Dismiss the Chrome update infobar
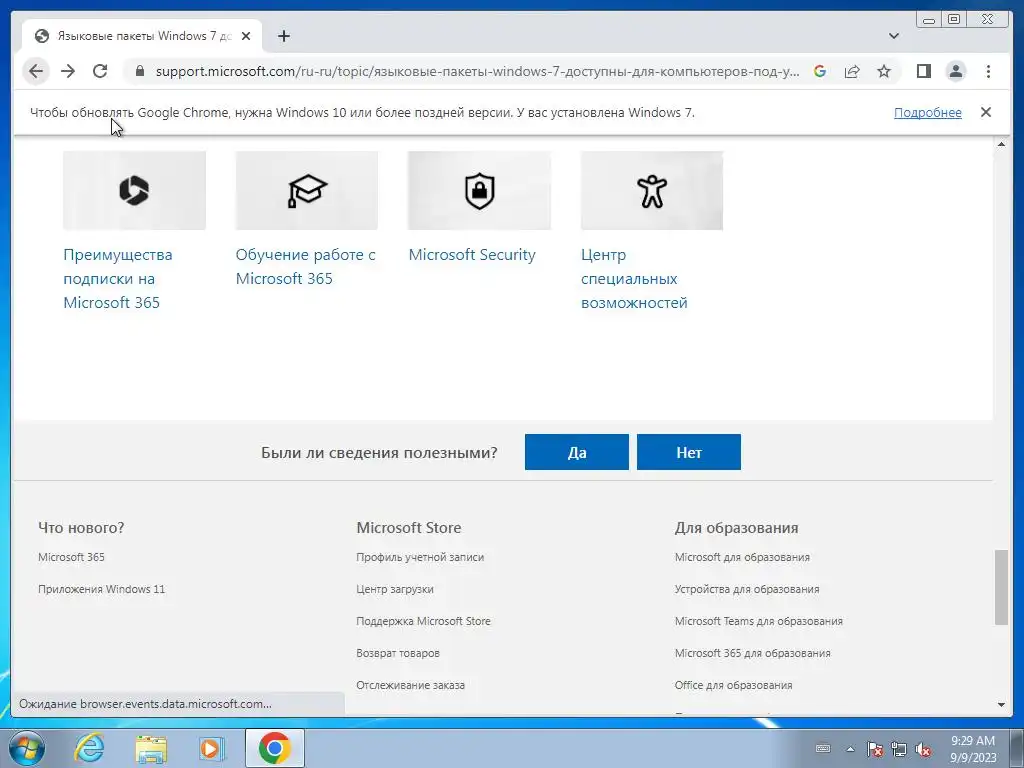The height and width of the screenshot is (768, 1024). 986,112
